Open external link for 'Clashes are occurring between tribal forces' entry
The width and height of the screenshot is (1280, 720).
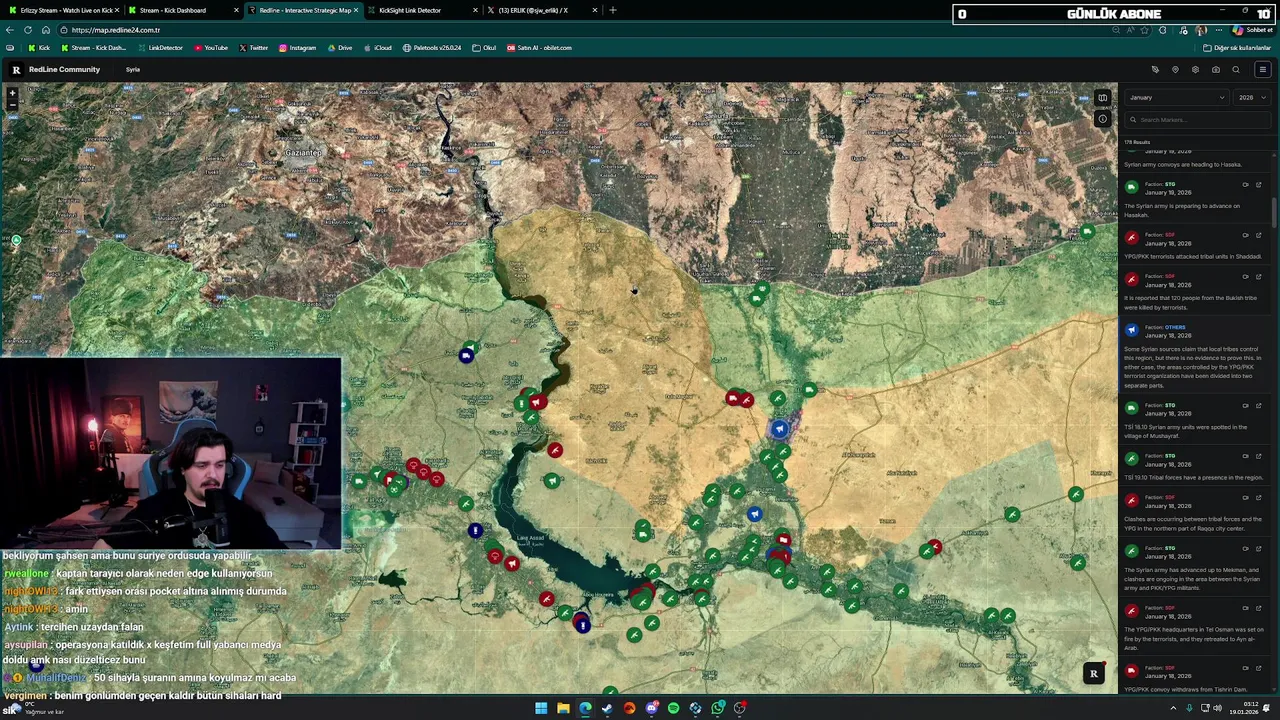(1259, 498)
